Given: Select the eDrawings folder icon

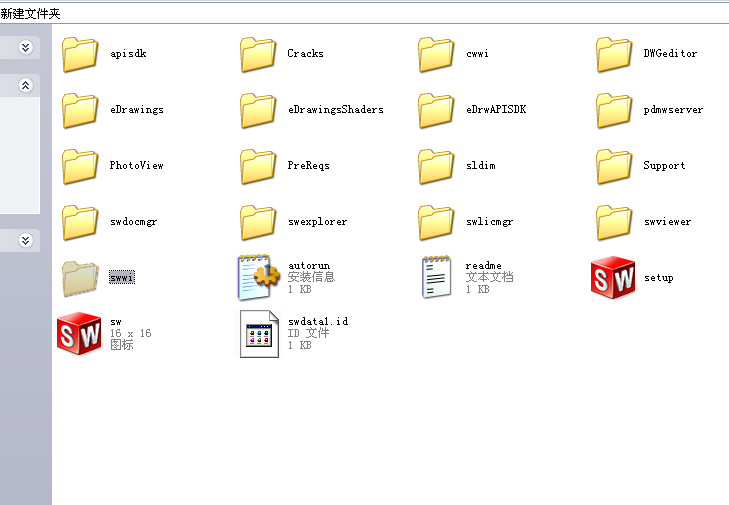Looking at the screenshot, I should click(80, 110).
